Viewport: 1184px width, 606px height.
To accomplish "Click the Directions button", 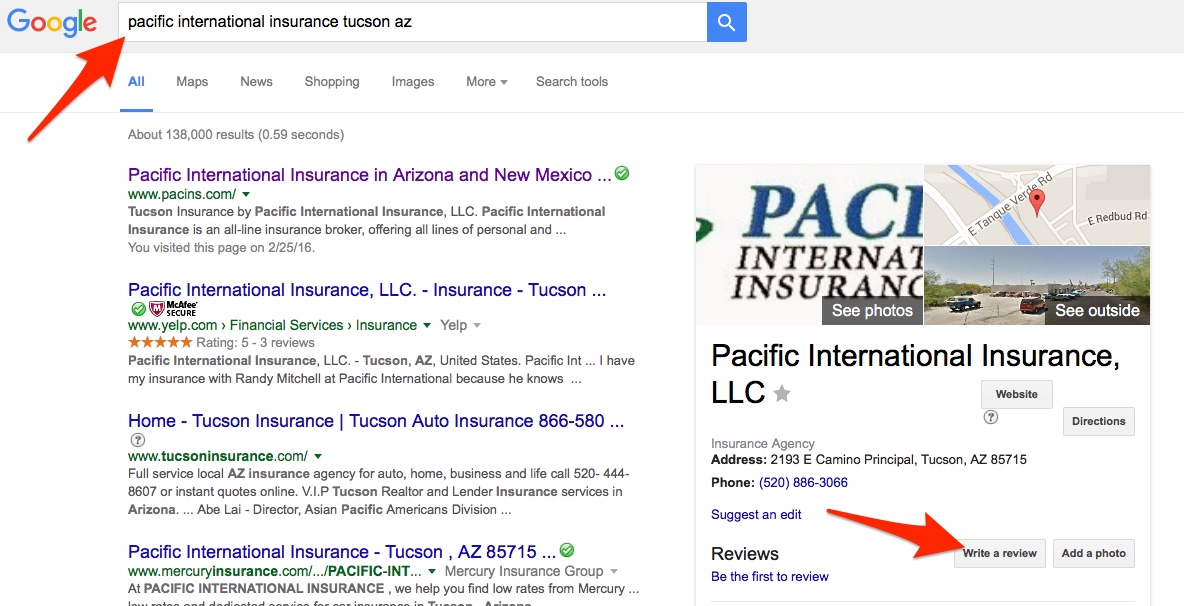I will [x=1099, y=421].
